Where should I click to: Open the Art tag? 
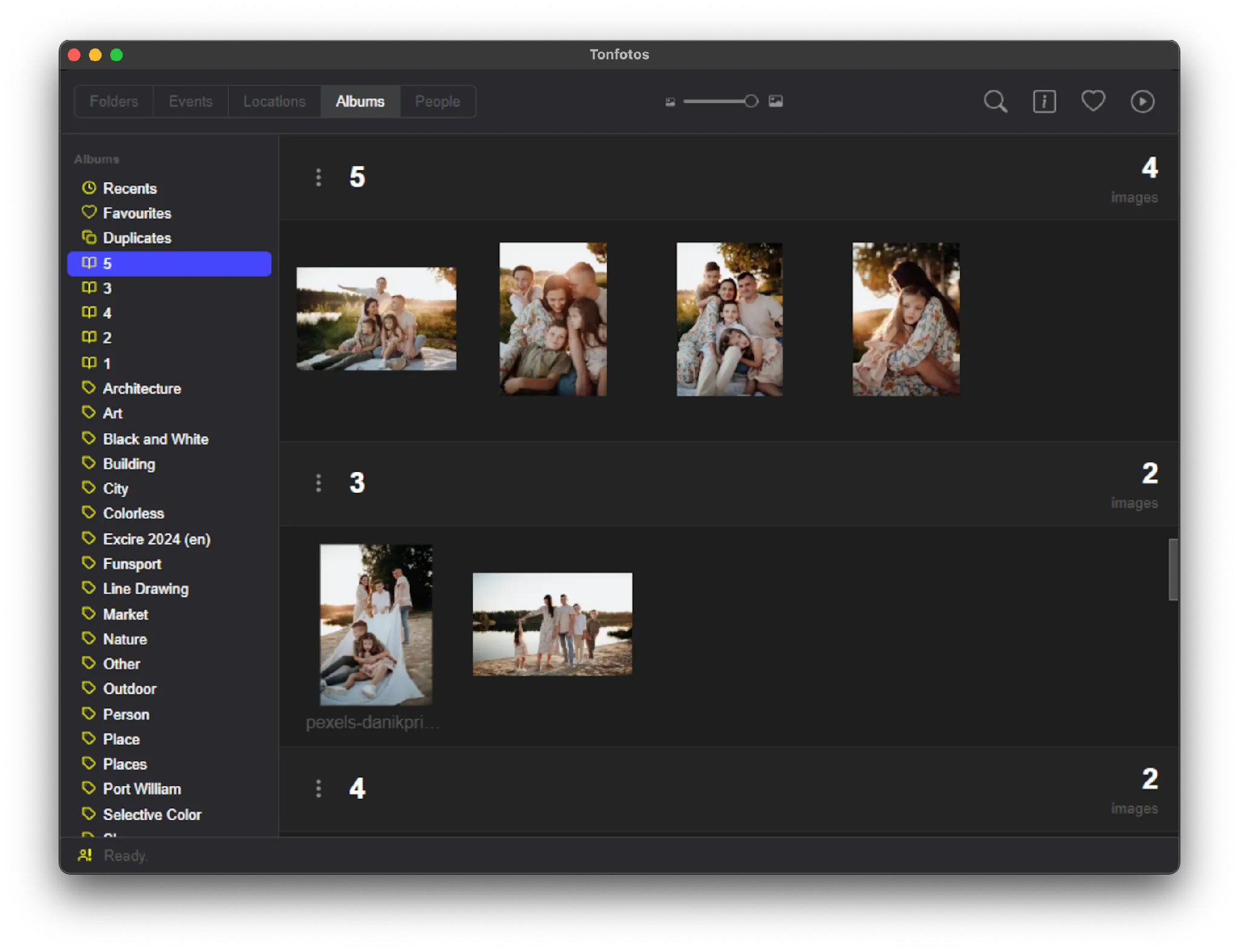[x=169, y=413]
